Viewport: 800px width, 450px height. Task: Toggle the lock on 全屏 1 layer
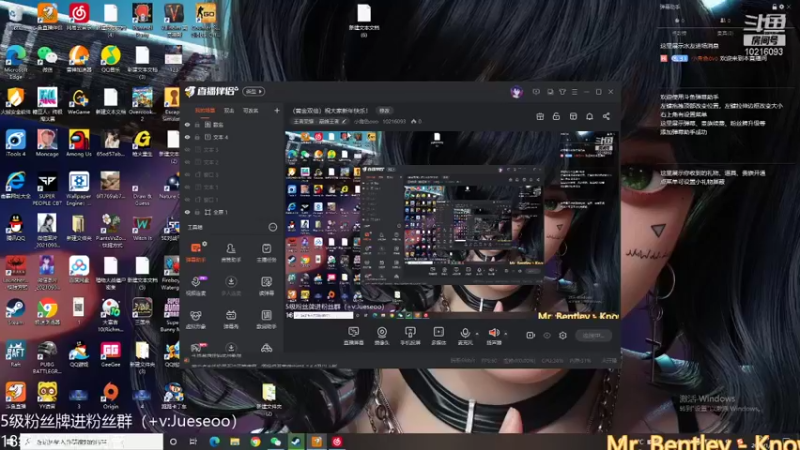point(197,212)
